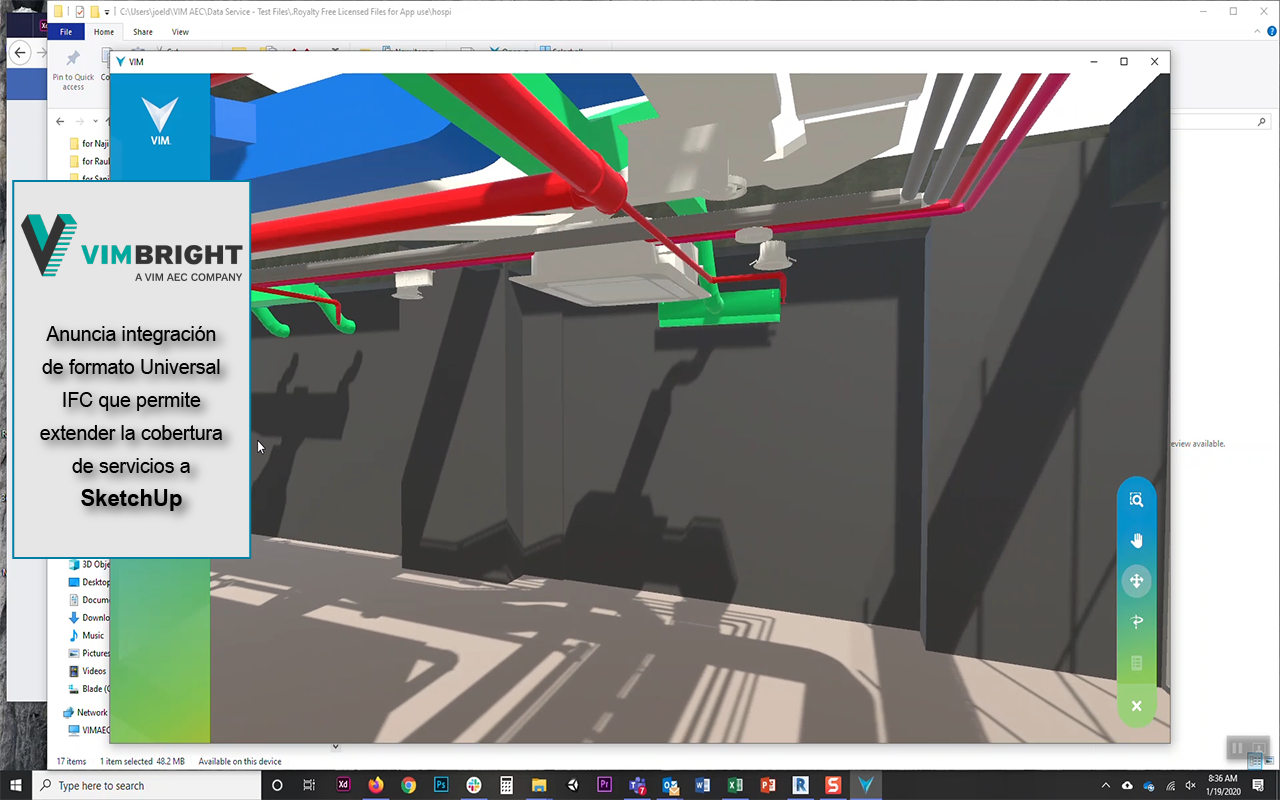
Task: Open Word from the taskbar
Action: click(x=702, y=785)
